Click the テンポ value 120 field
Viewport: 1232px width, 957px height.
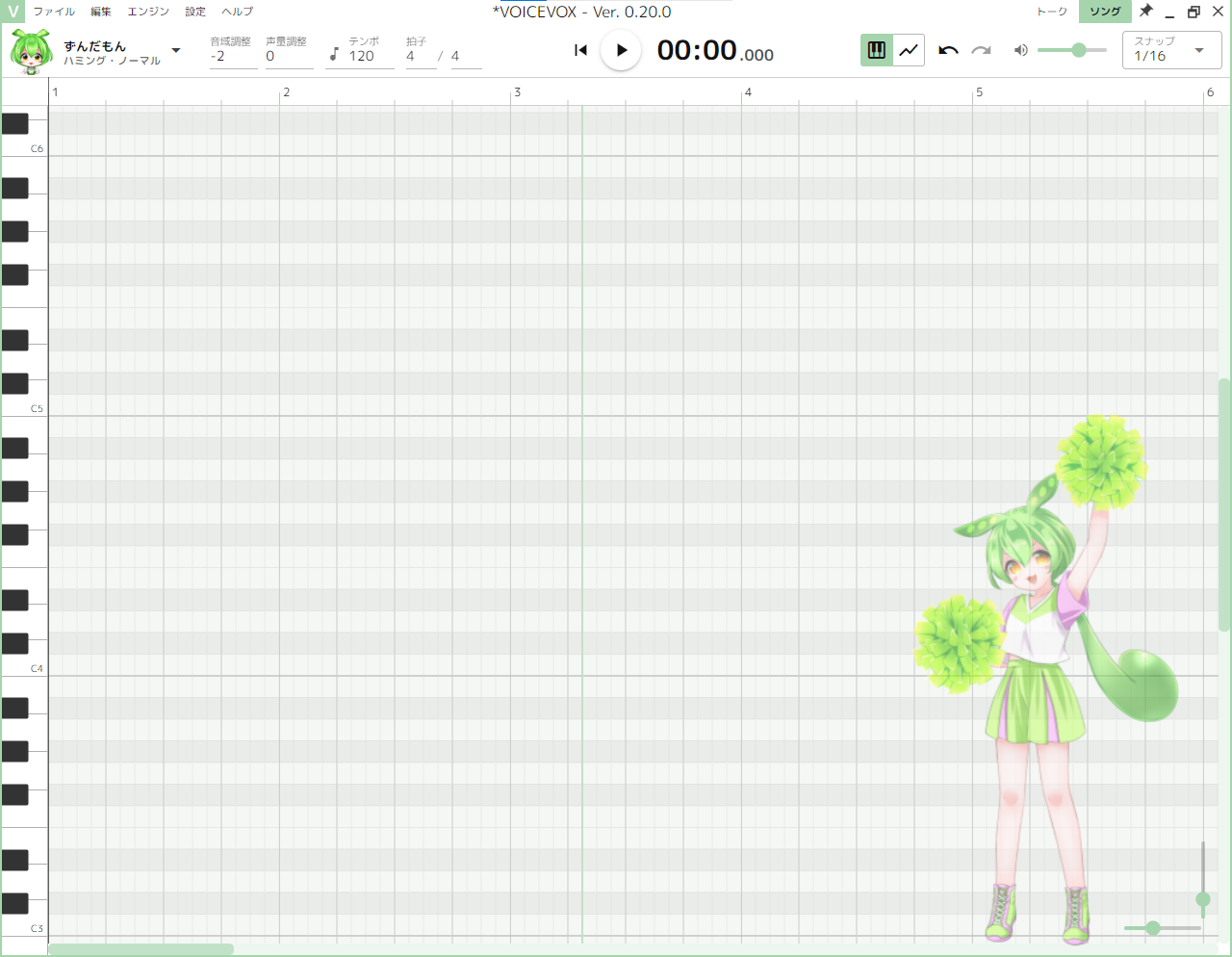371,57
